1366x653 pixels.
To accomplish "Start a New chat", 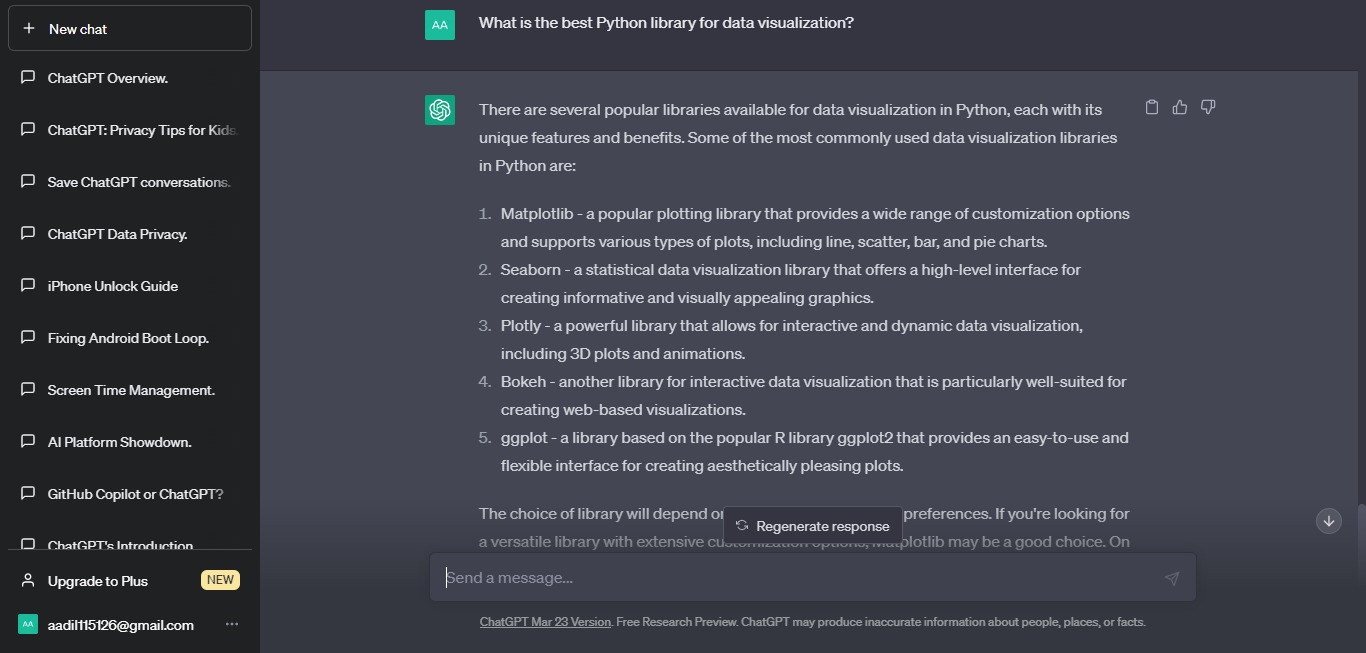I will pyautogui.click(x=130, y=29).
